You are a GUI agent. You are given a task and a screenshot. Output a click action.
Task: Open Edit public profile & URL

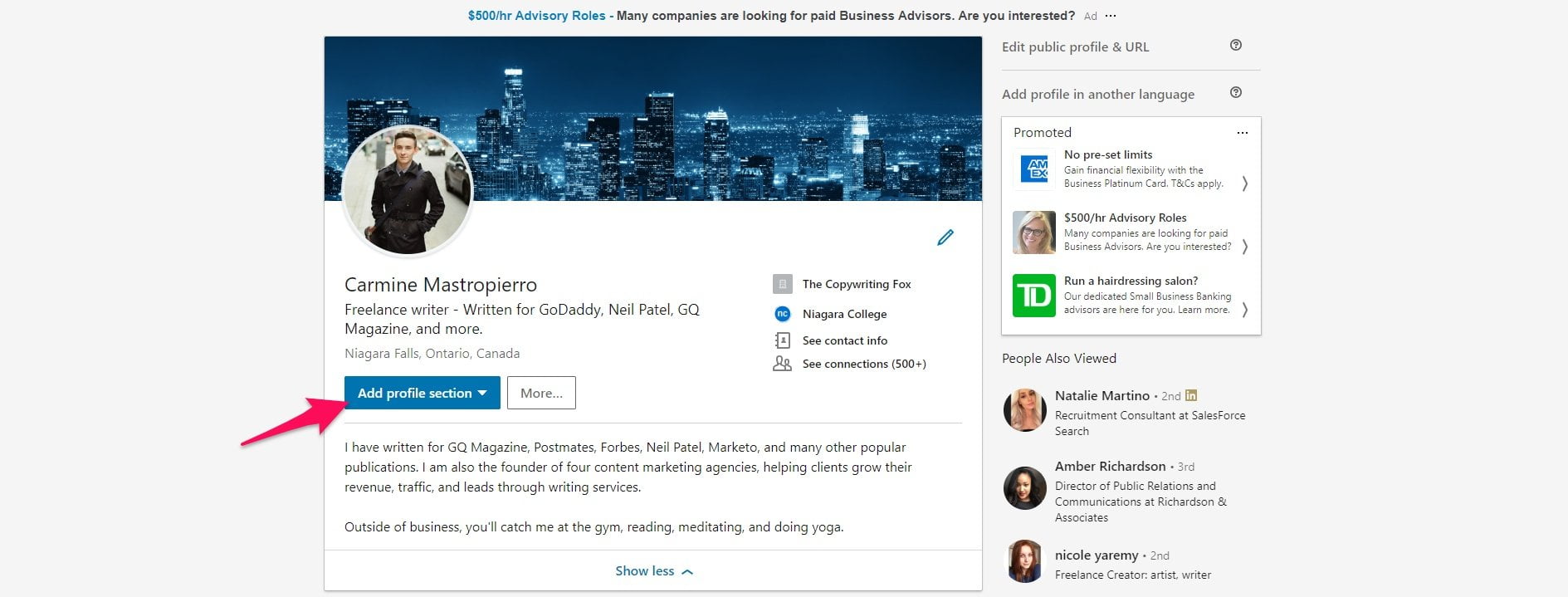tap(1076, 46)
